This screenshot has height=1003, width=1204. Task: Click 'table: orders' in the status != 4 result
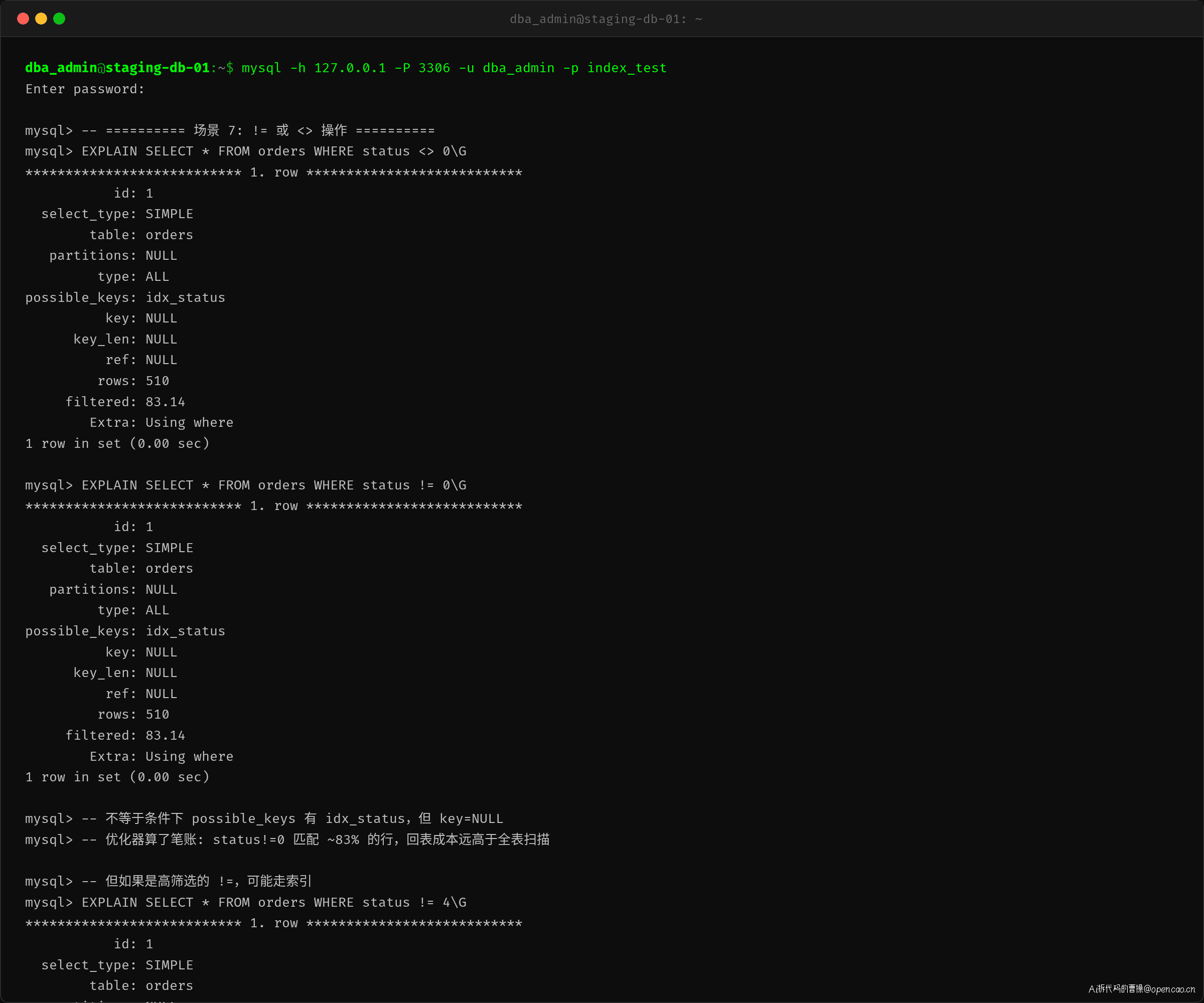click(141, 985)
